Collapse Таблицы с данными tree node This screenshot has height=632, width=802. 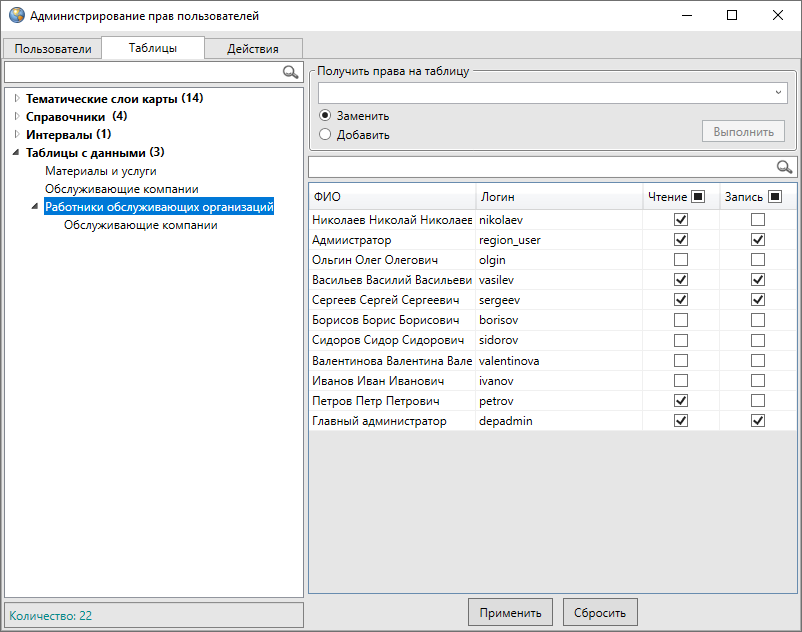coord(17,153)
